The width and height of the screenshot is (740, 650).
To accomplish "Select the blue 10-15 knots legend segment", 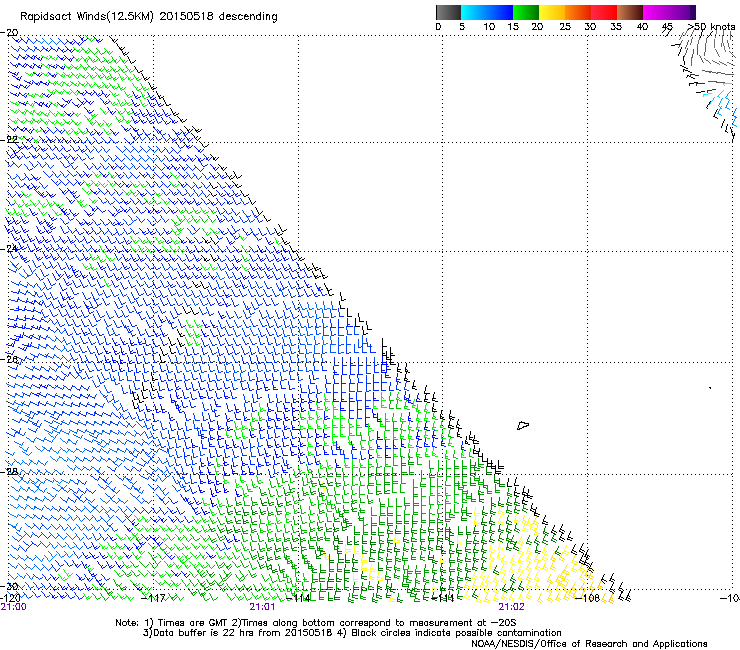I will [x=500, y=12].
